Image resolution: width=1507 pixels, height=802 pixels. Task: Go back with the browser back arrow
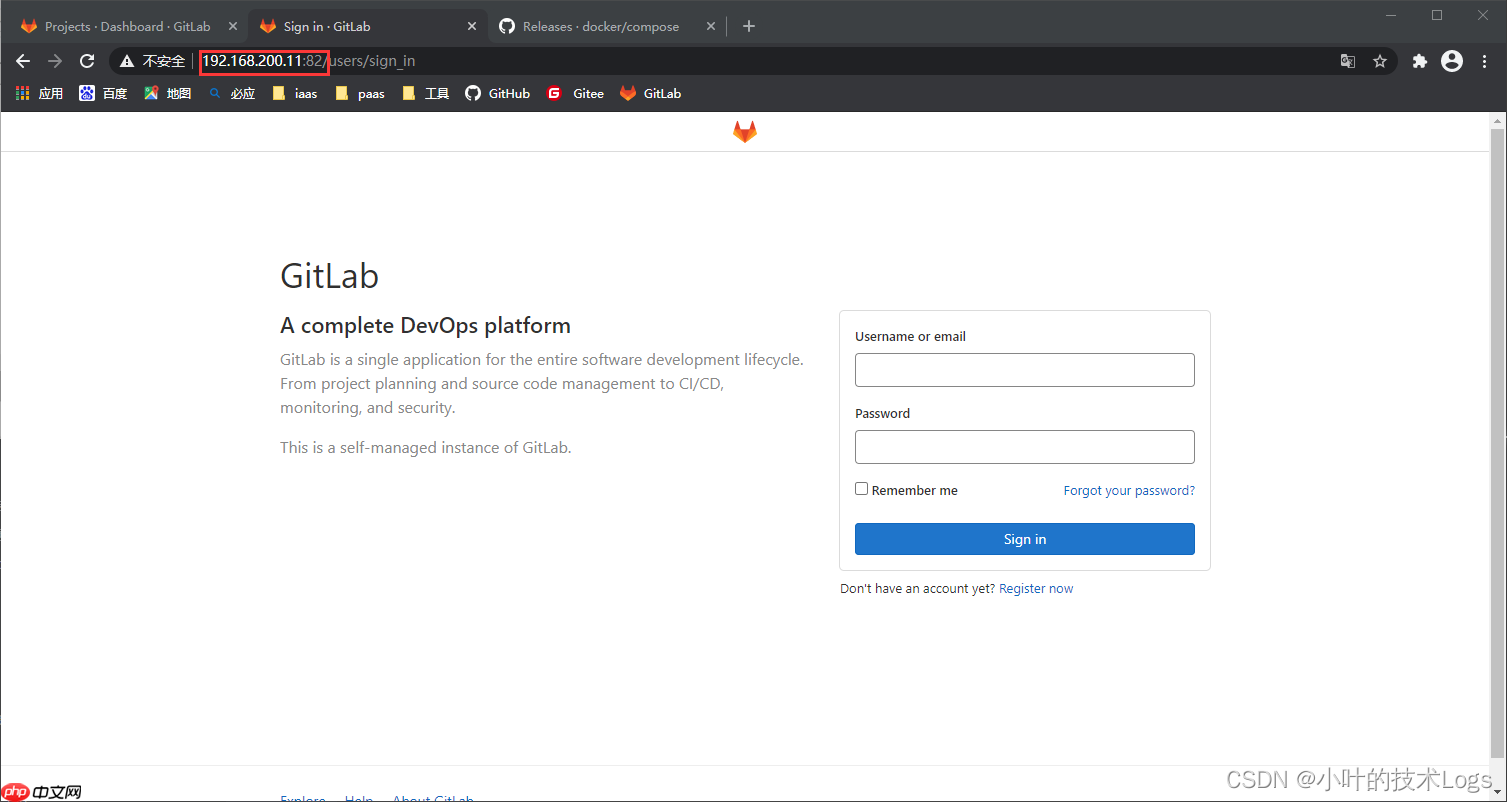coord(23,61)
